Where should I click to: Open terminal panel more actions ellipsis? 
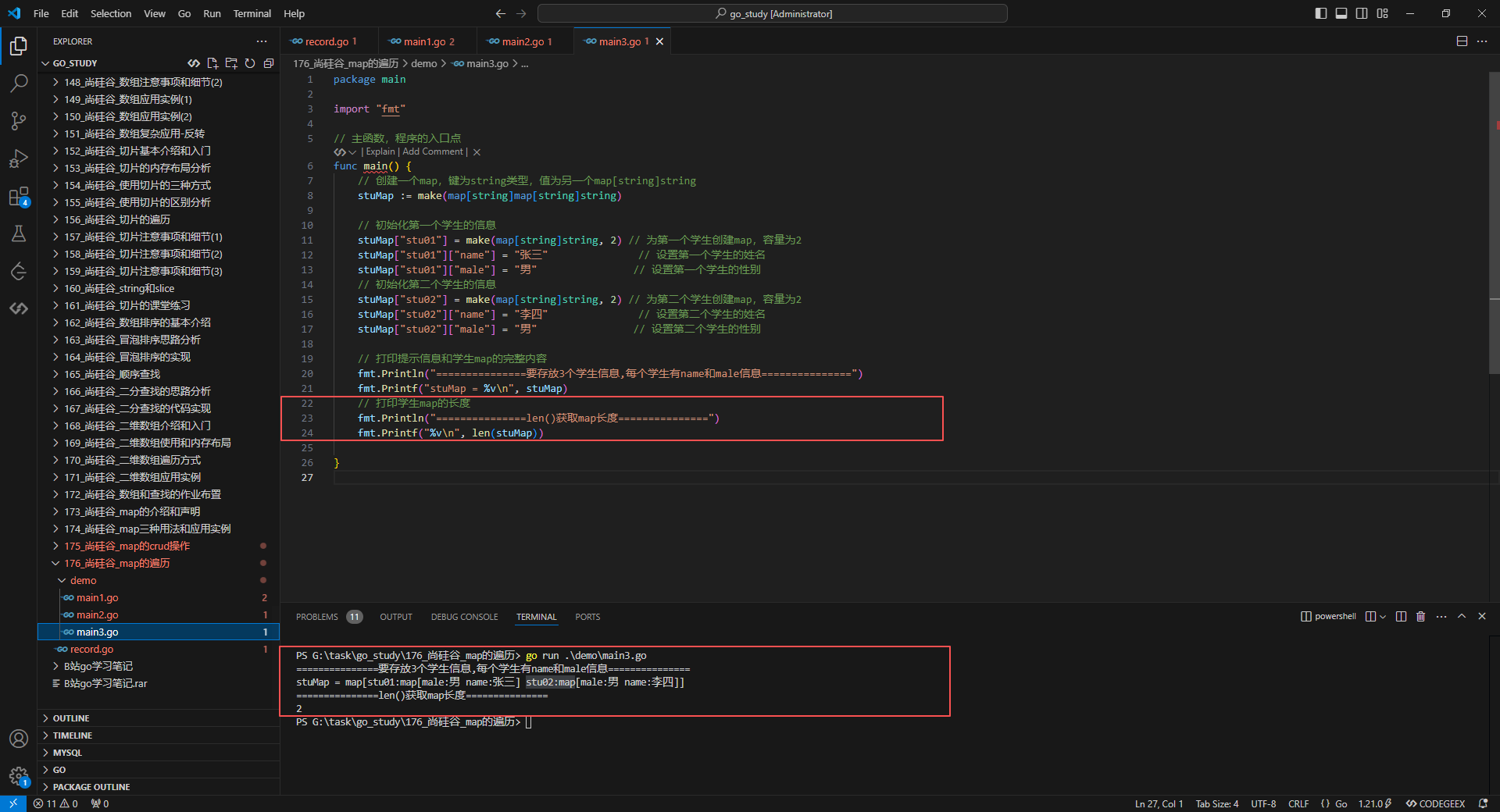[x=1441, y=617]
